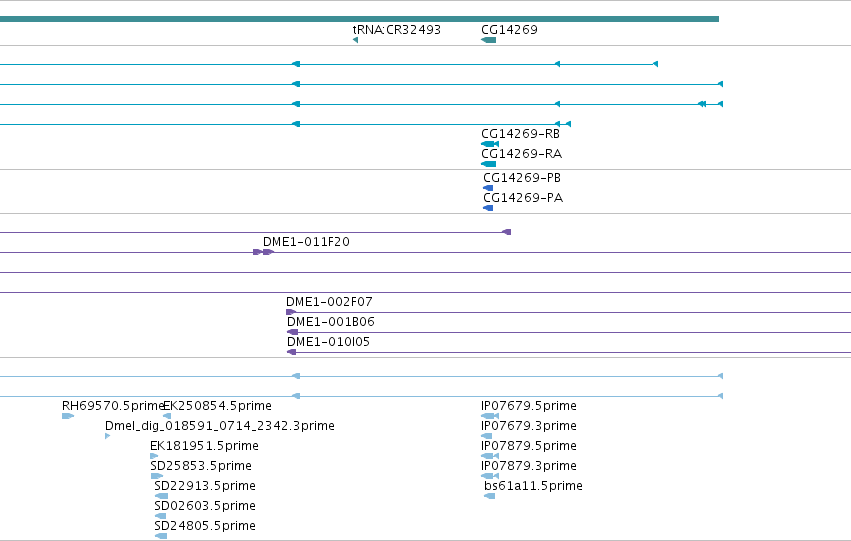Open the DME1-002F07 feature label
The image size is (851, 541).
coord(329,302)
